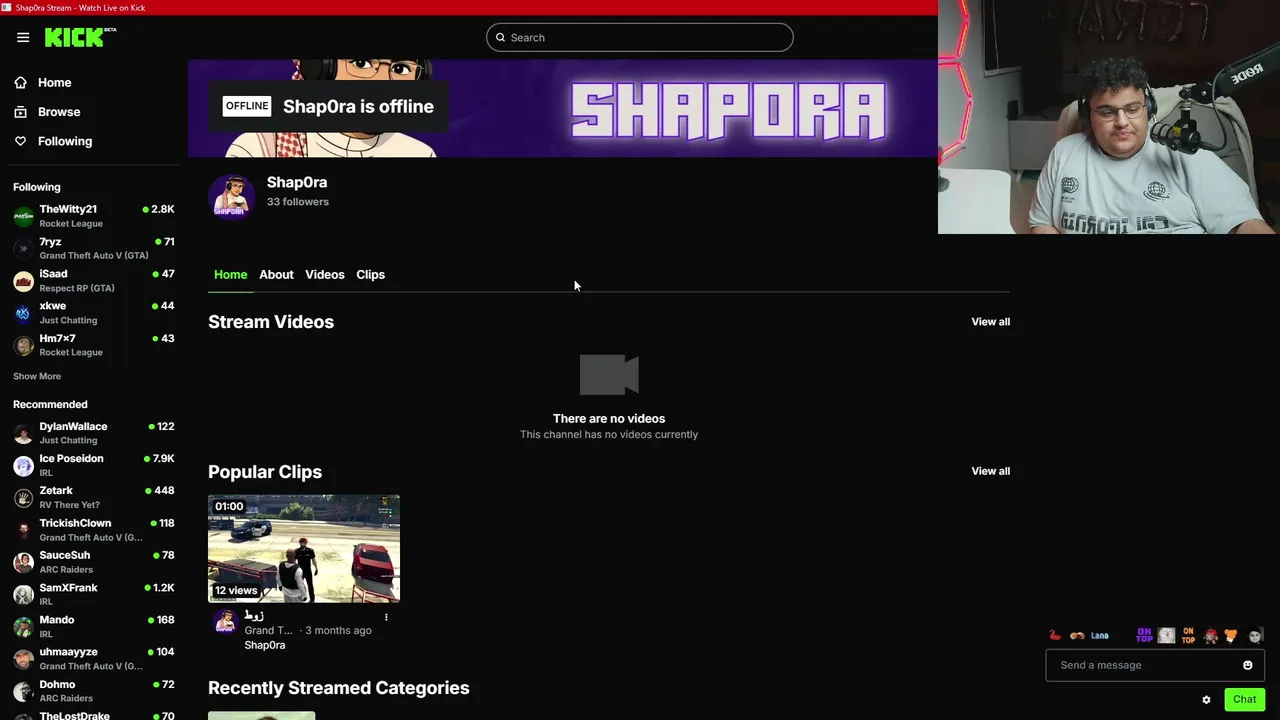The image size is (1280, 720).
Task: Open the Grand T... category link
Action: [x=269, y=631]
